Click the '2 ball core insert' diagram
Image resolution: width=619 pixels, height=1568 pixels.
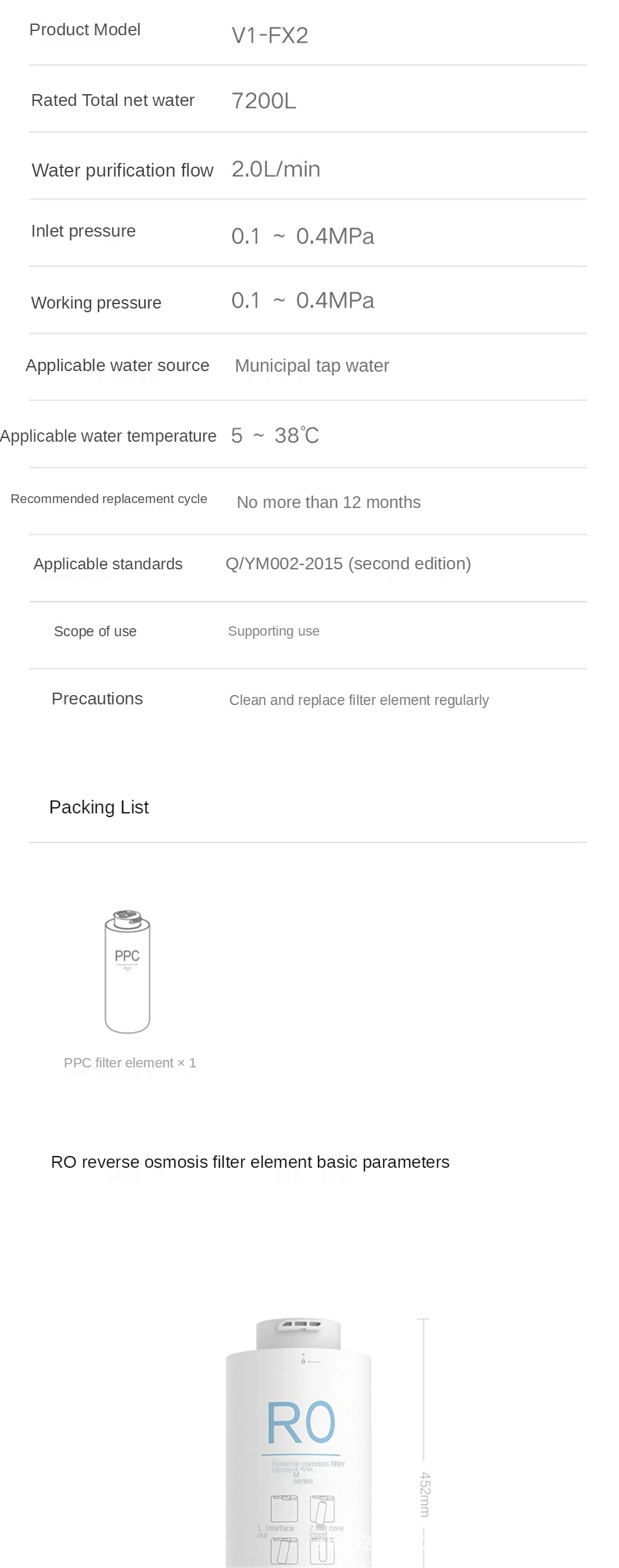click(x=322, y=1509)
